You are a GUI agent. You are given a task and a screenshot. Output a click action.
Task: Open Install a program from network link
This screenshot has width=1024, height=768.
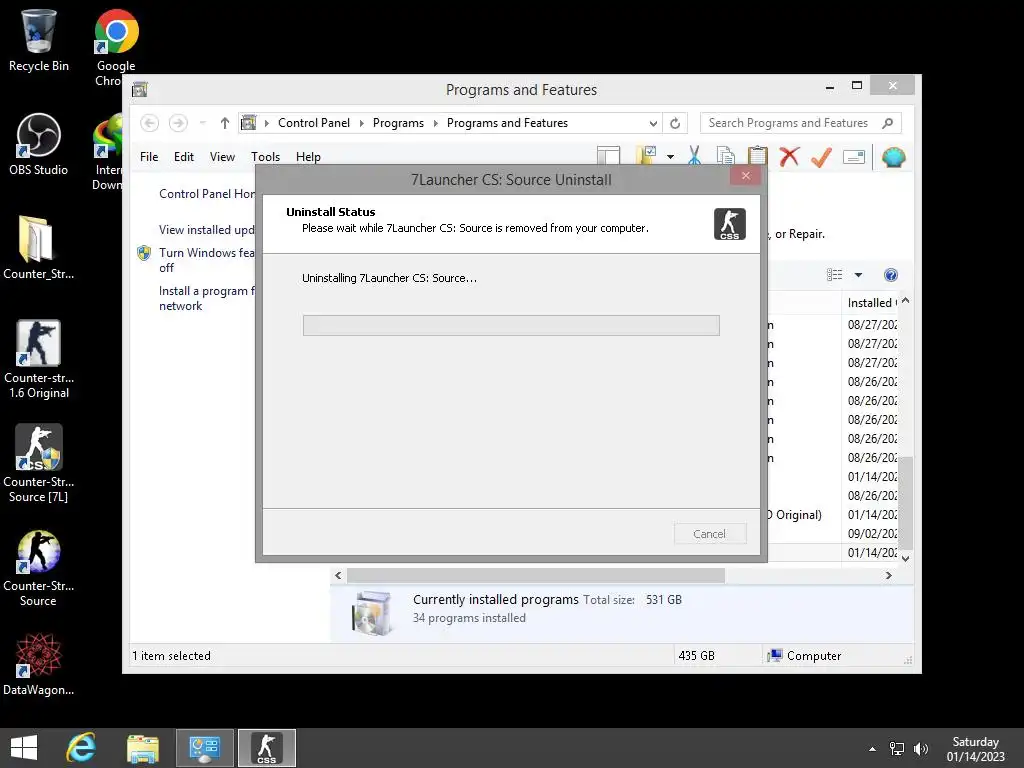206,298
